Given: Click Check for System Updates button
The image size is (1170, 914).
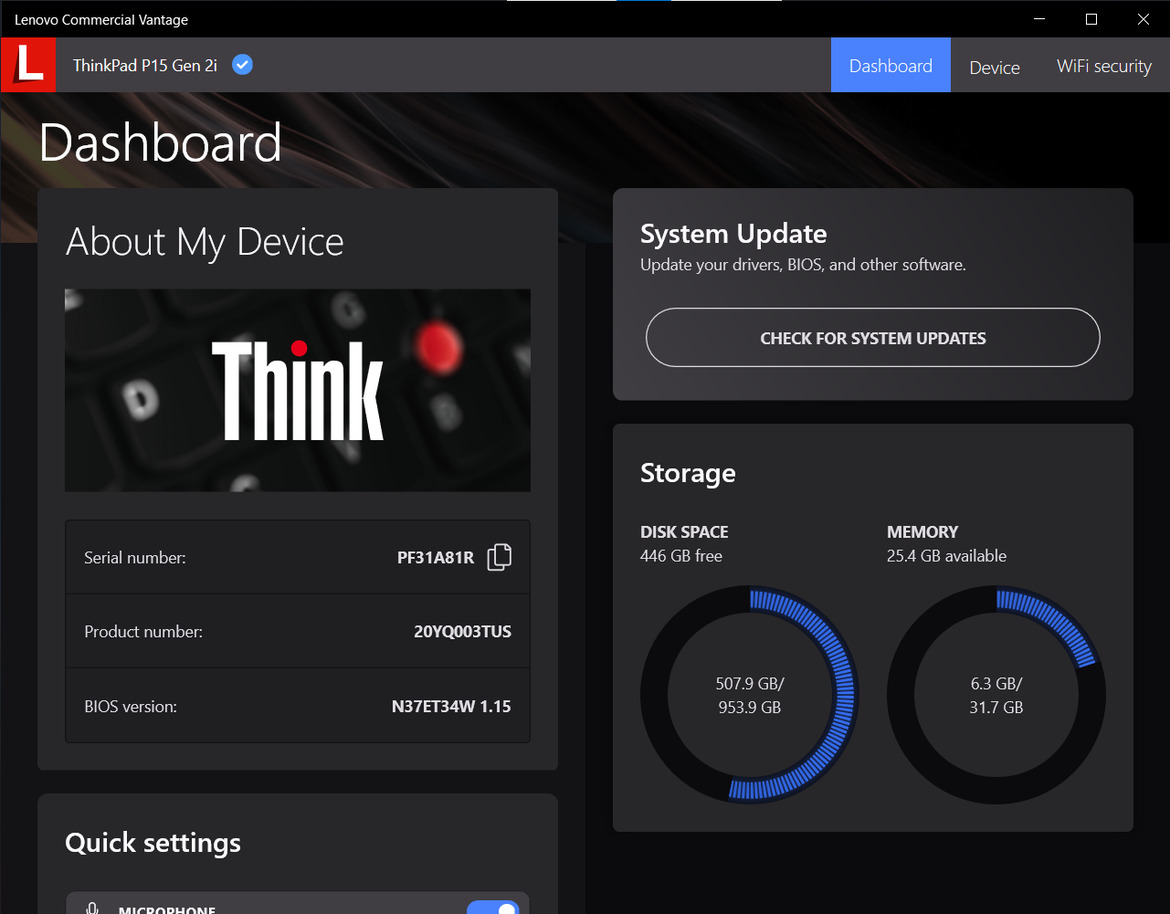Looking at the screenshot, I should pos(873,337).
